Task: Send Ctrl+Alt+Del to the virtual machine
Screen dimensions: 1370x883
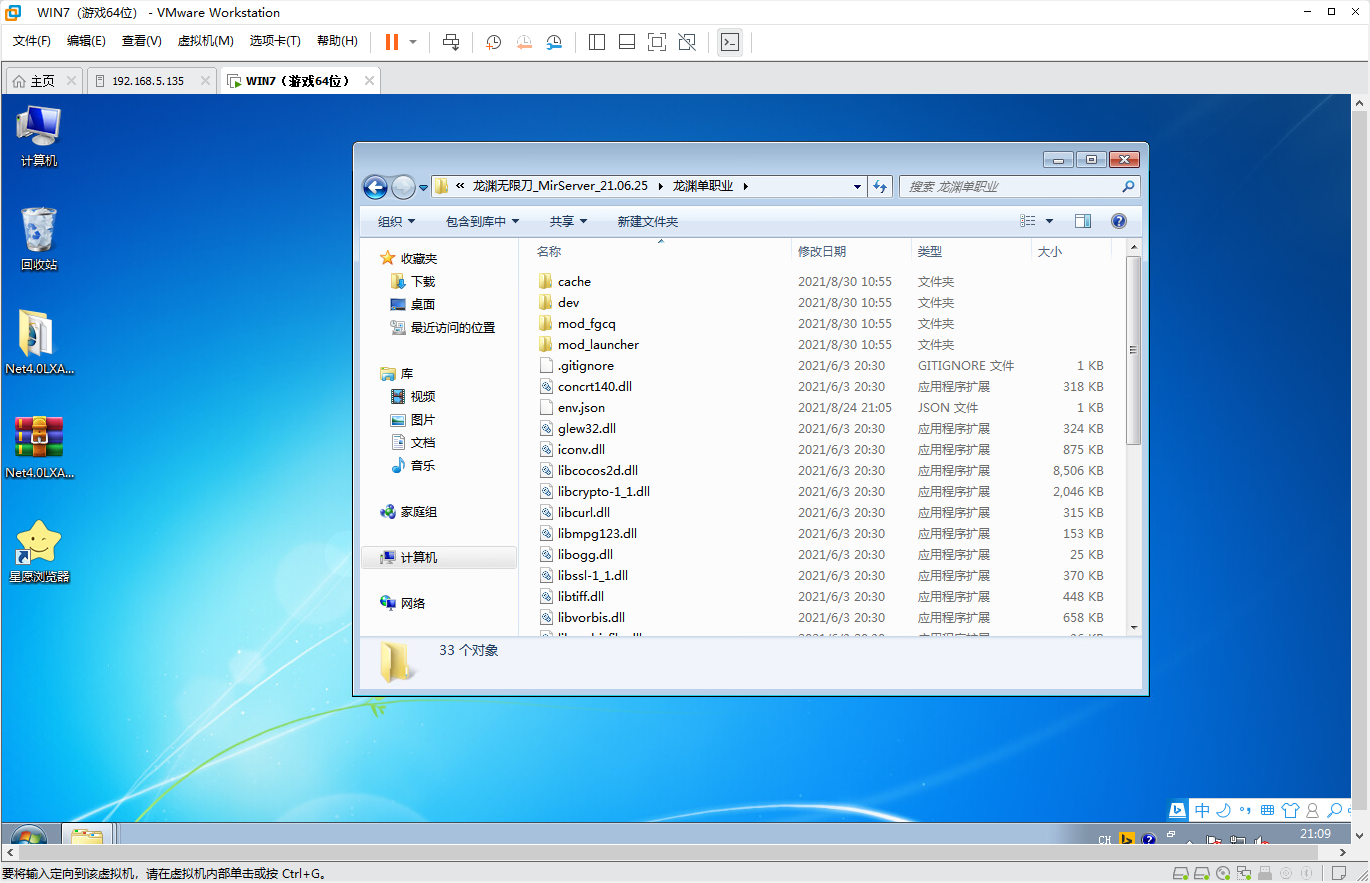Action: [x=451, y=42]
